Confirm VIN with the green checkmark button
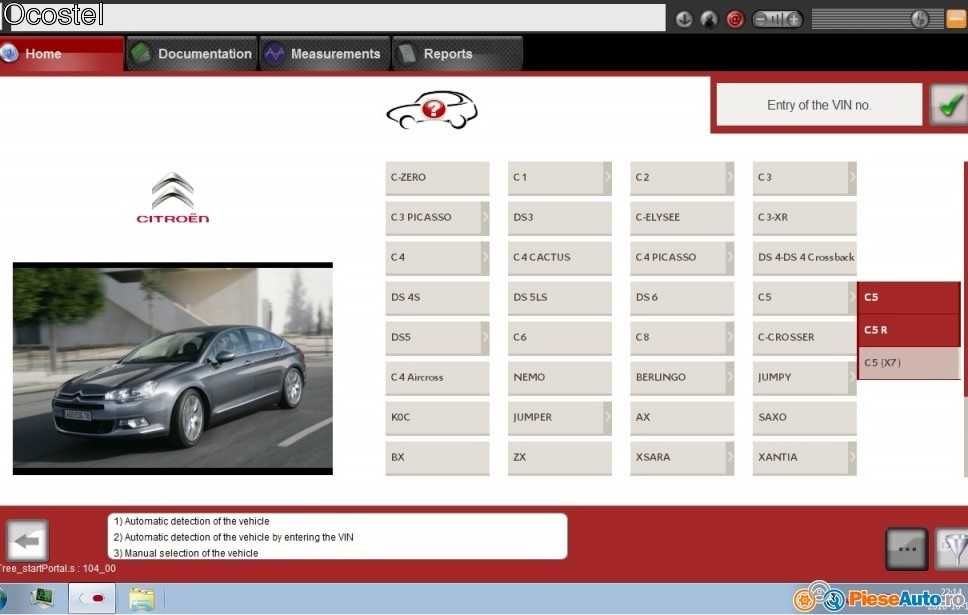Image resolution: width=968 pixels, height=615 pixels. tap(949, 105)
